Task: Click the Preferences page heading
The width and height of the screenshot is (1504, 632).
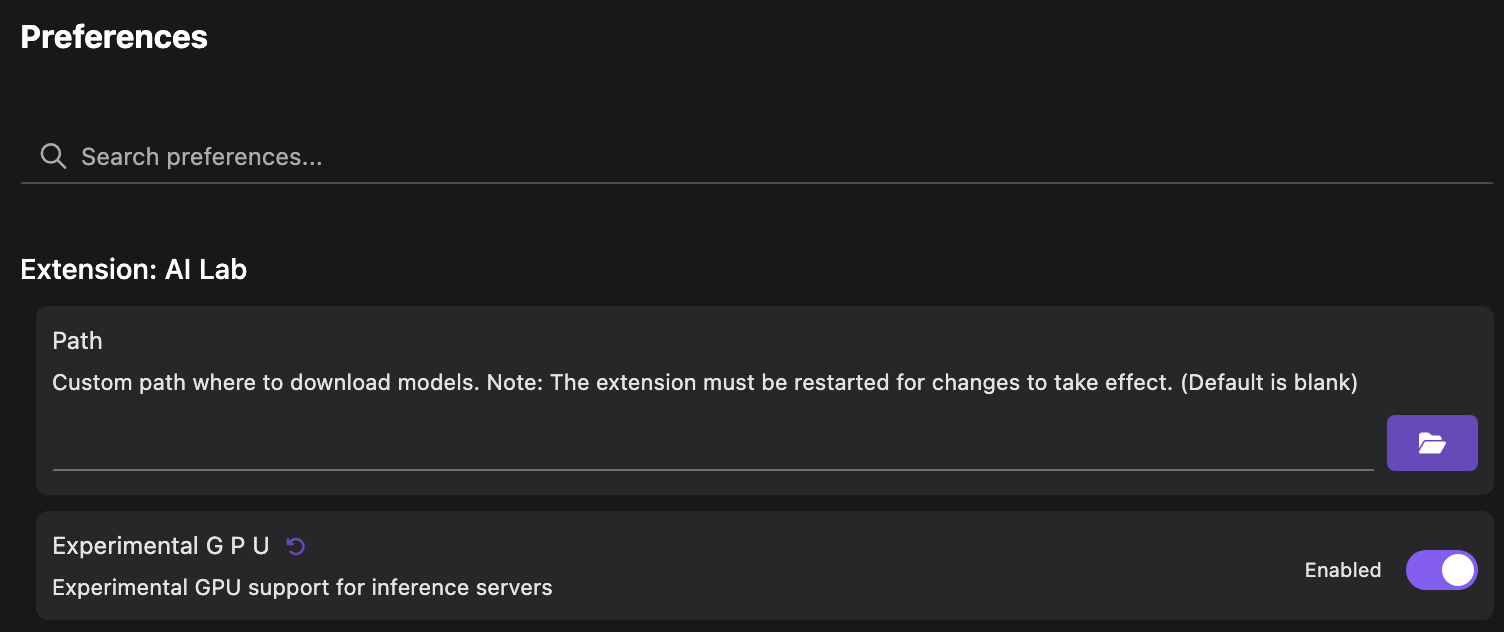Action: (114, 37)
